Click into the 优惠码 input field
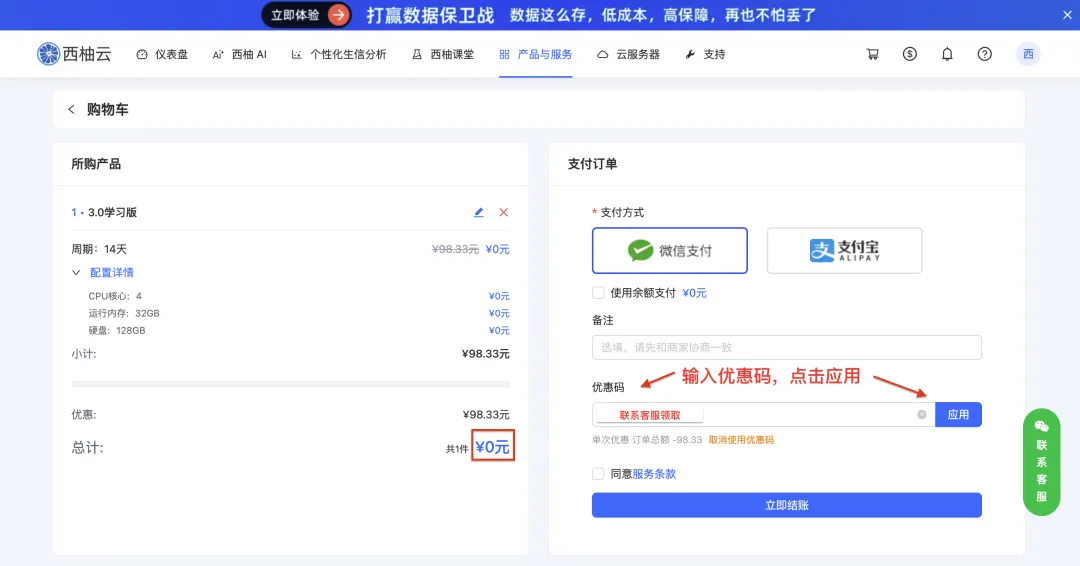 763,415
